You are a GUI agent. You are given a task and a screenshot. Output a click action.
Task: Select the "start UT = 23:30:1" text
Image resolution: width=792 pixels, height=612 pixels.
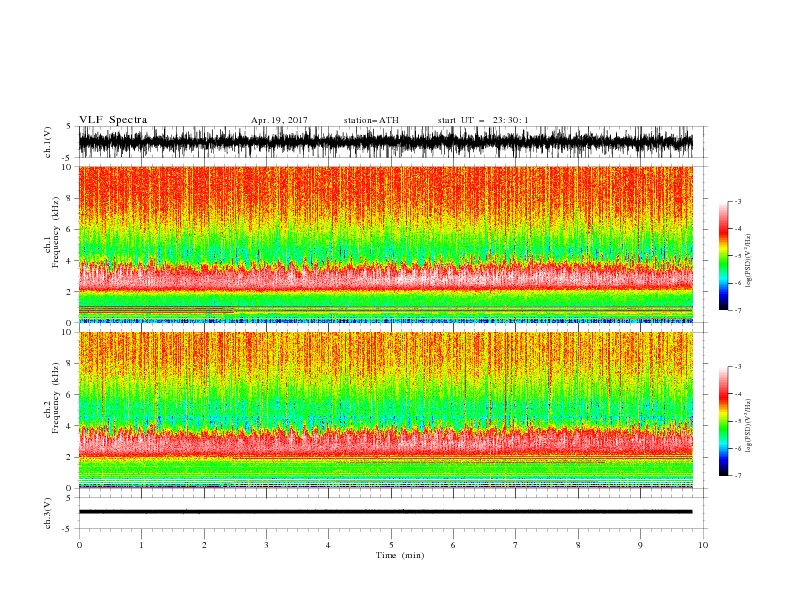(483, 120)
